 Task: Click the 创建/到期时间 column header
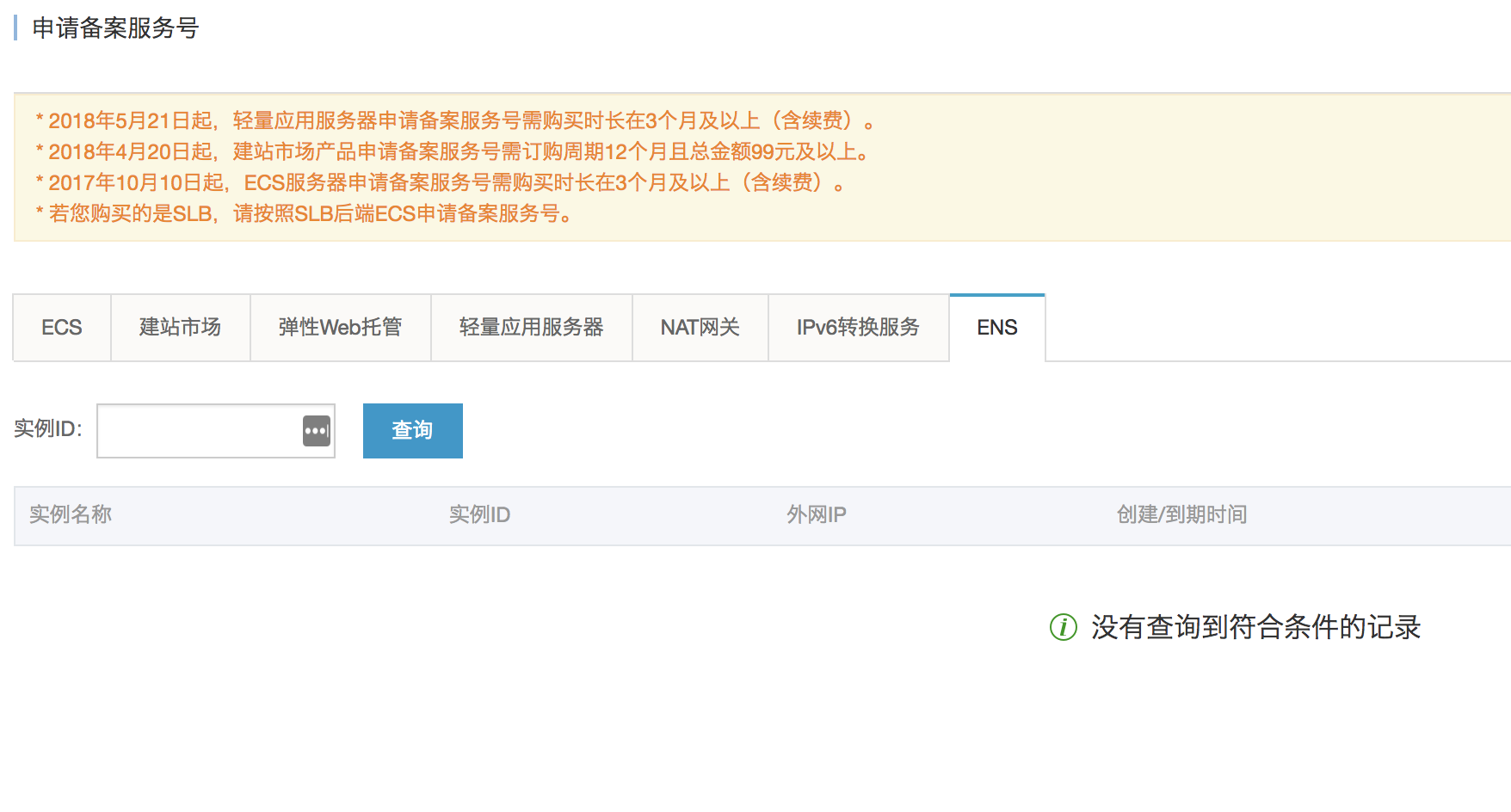[1181, 514]
